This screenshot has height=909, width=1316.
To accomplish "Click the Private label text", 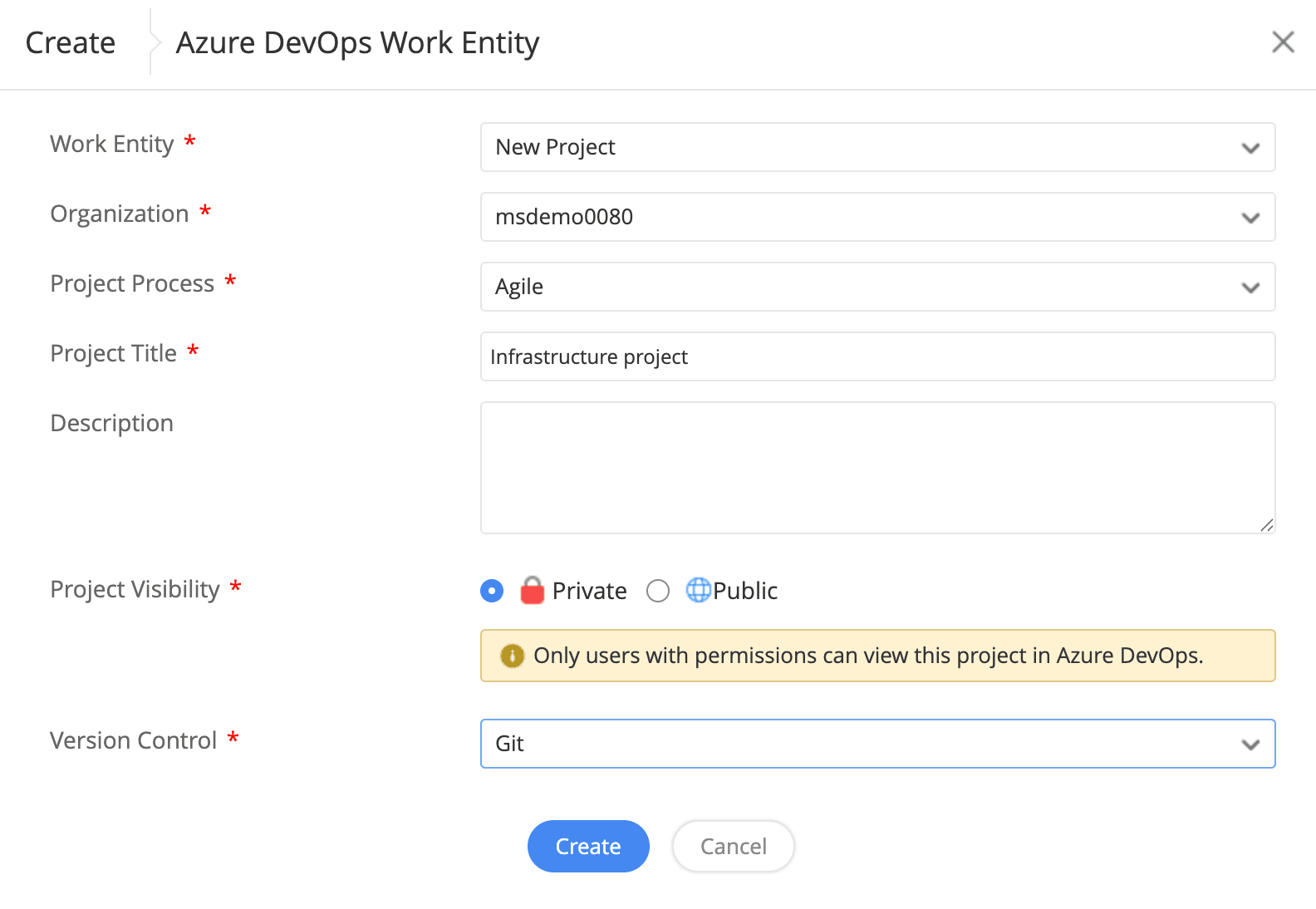I will click(589, 591).
